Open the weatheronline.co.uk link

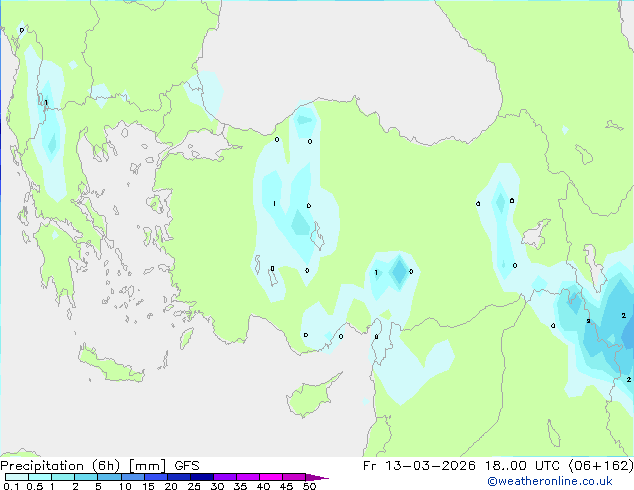coord(550,481)
